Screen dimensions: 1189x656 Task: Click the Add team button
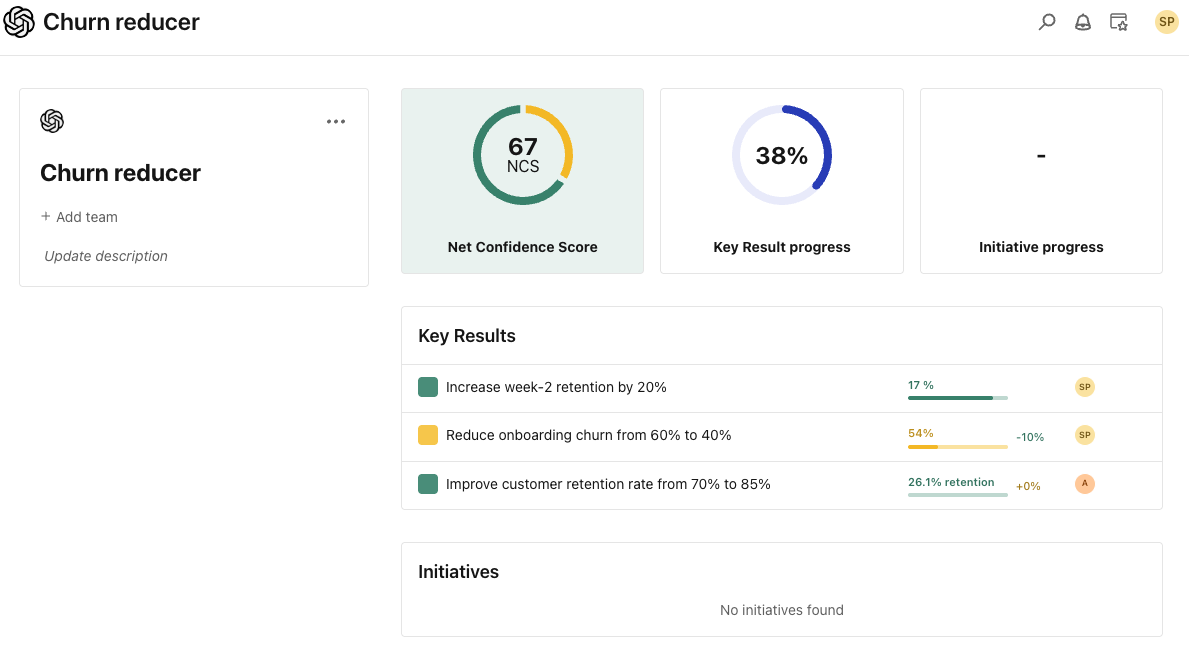(79, 217)
